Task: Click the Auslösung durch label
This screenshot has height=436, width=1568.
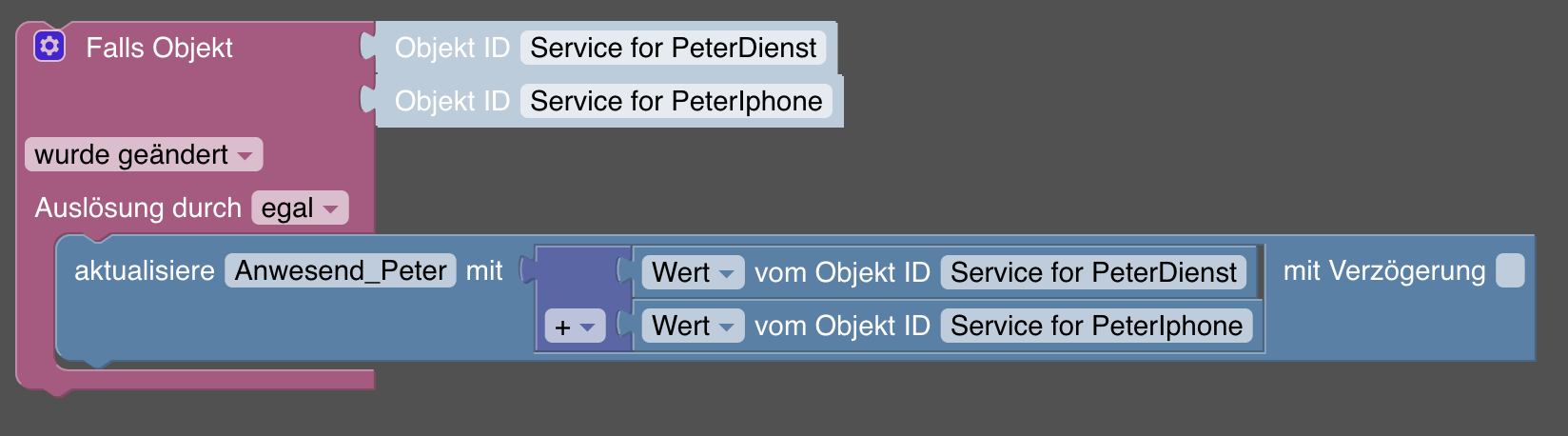Action: click(138, 208)
